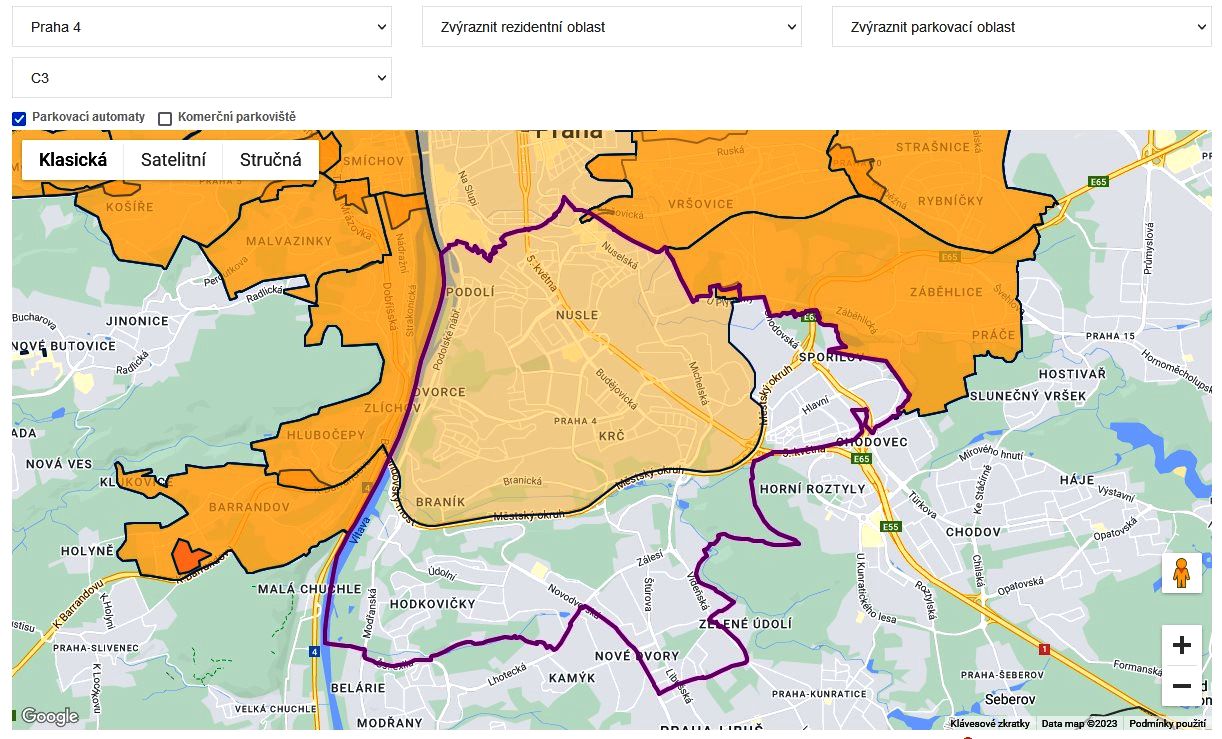
Task: Switch map to Satelitní view
Action: click(x=174, y=160)
